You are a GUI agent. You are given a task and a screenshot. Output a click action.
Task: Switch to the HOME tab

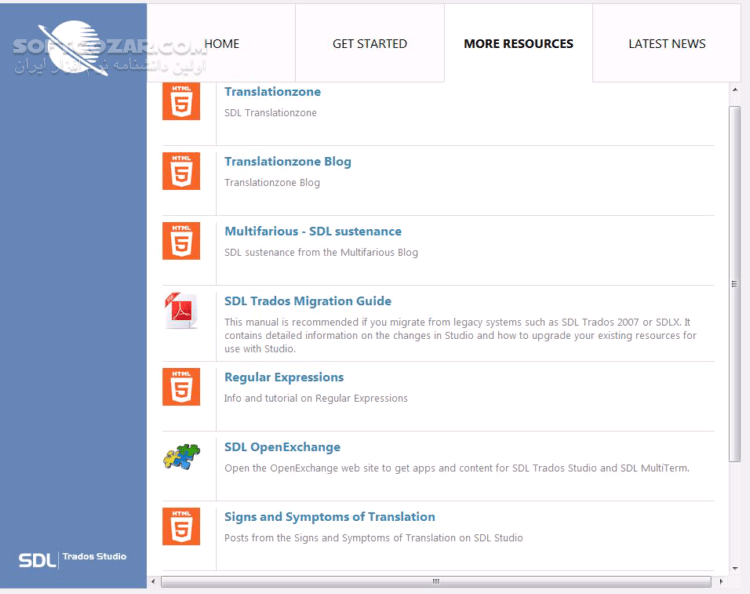pyautogui.click(x=221, y=44)
